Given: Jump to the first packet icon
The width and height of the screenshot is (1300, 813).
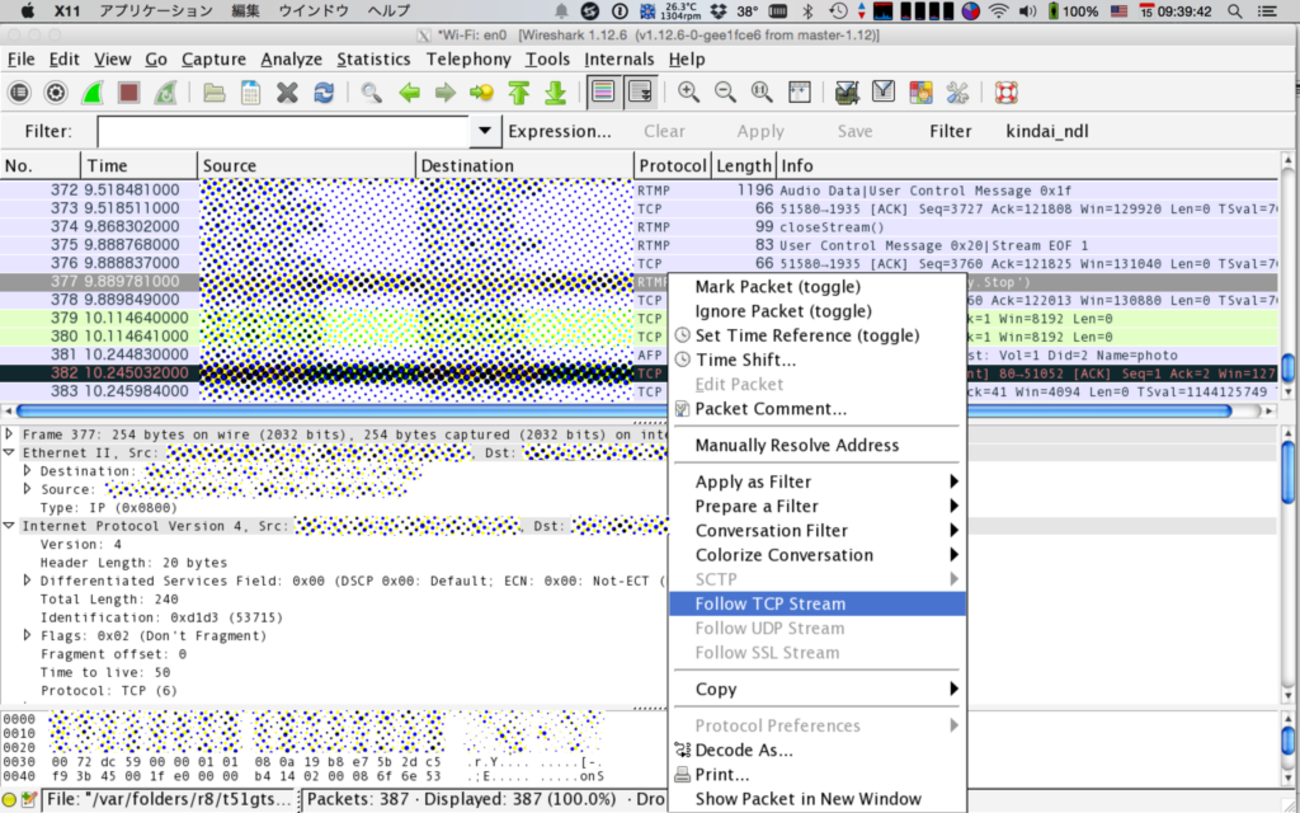Looking at the screenshot, I should click(518, 93).
